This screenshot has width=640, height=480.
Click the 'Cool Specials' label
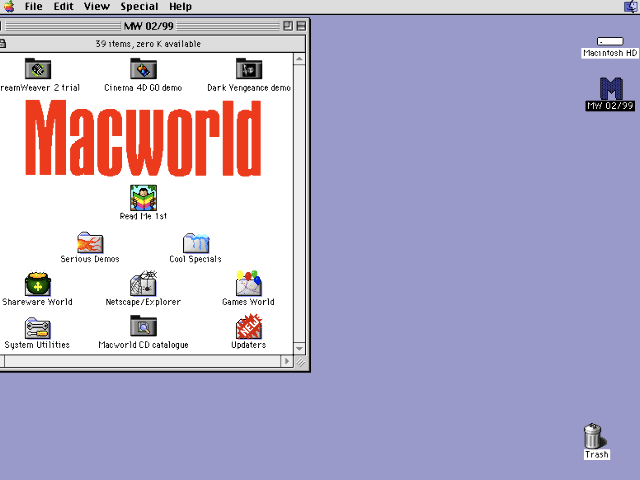click(196, 259)
